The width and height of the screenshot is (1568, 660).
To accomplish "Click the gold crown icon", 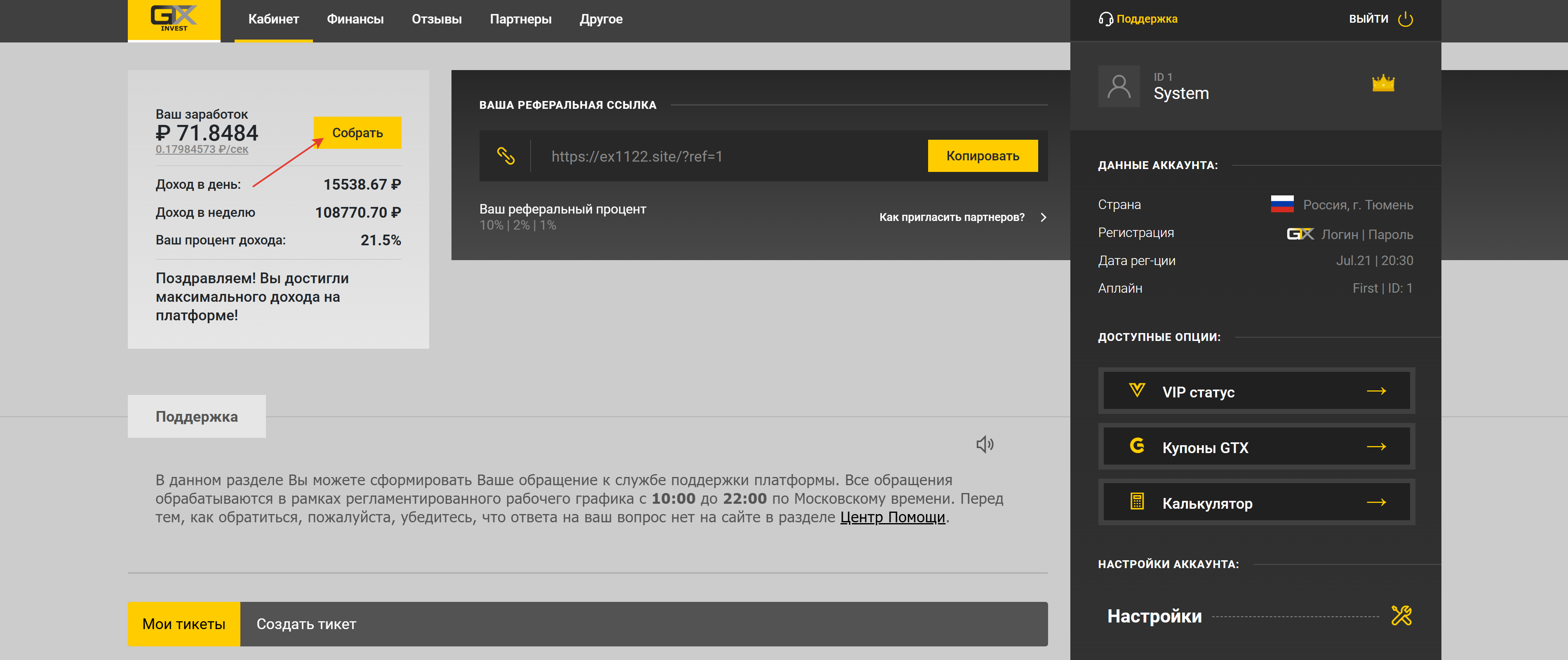I will [x=1383, y=83].
